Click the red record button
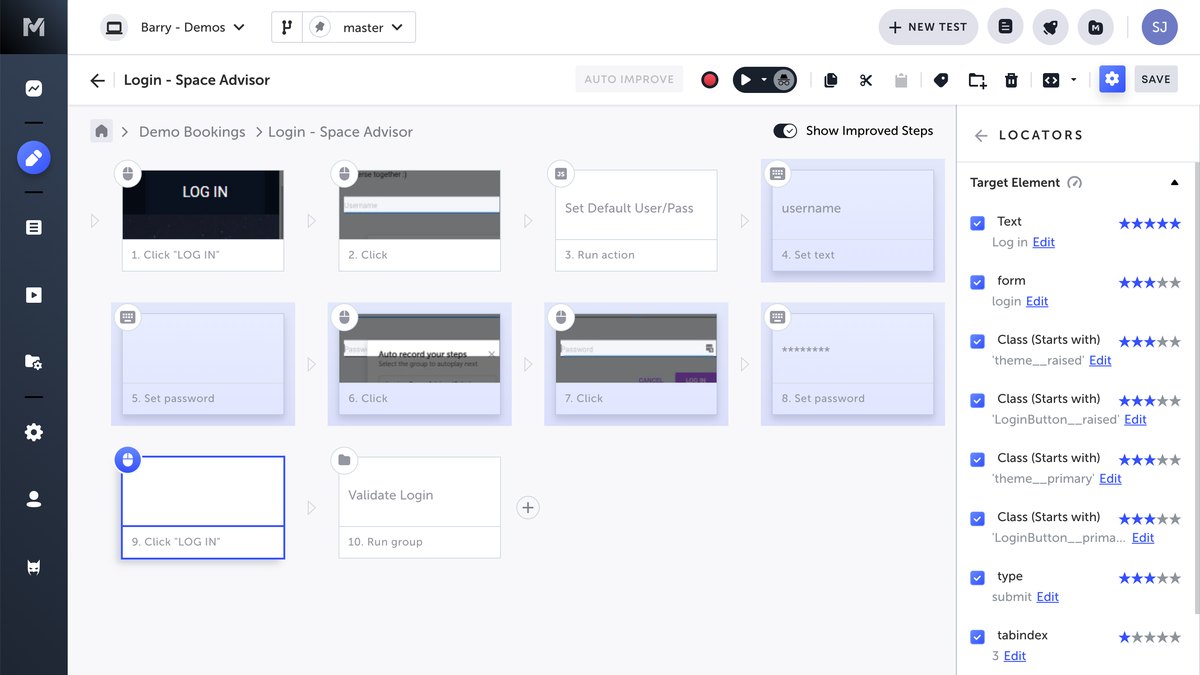Viewport: 1200px width, 675px height. coord(710,80)
